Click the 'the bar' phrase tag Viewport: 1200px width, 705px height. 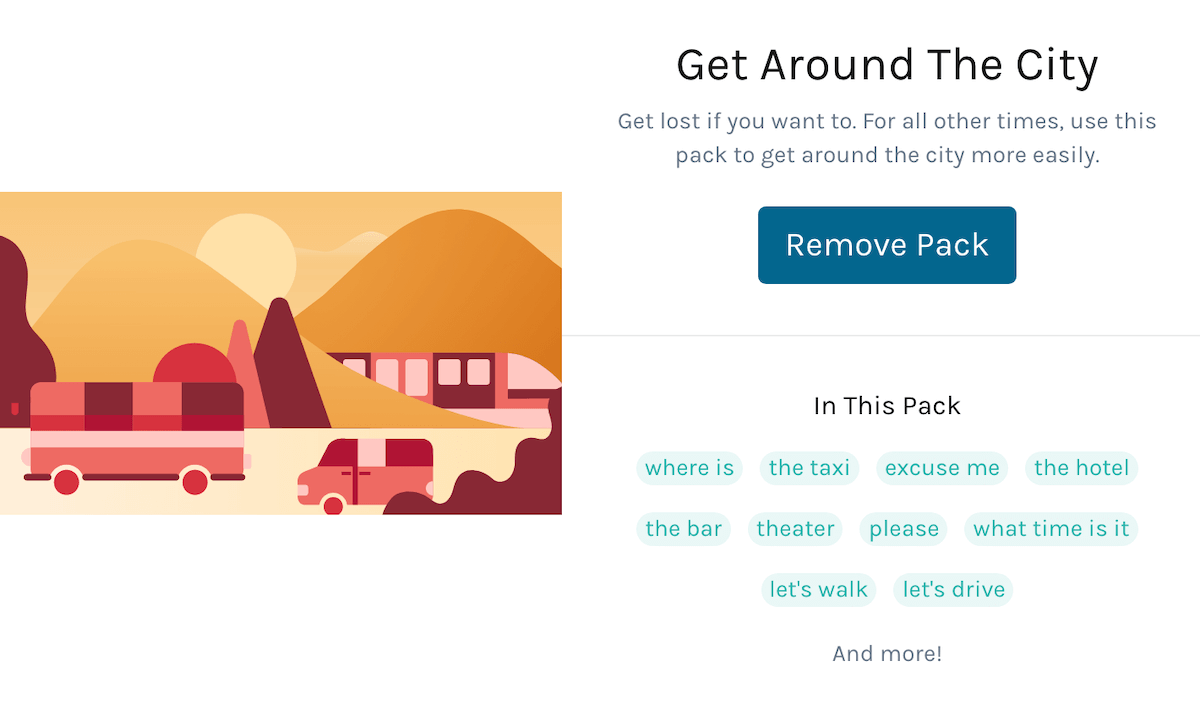[x=683, y=529]
